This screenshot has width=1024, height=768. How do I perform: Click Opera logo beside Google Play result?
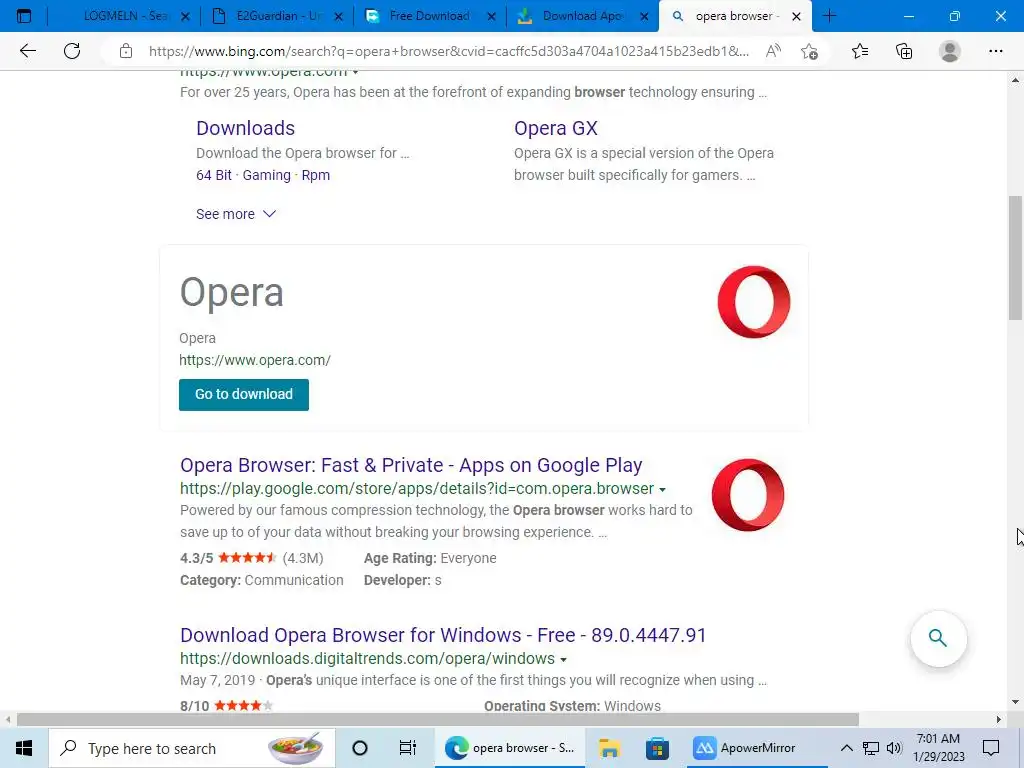coord(748,494)
